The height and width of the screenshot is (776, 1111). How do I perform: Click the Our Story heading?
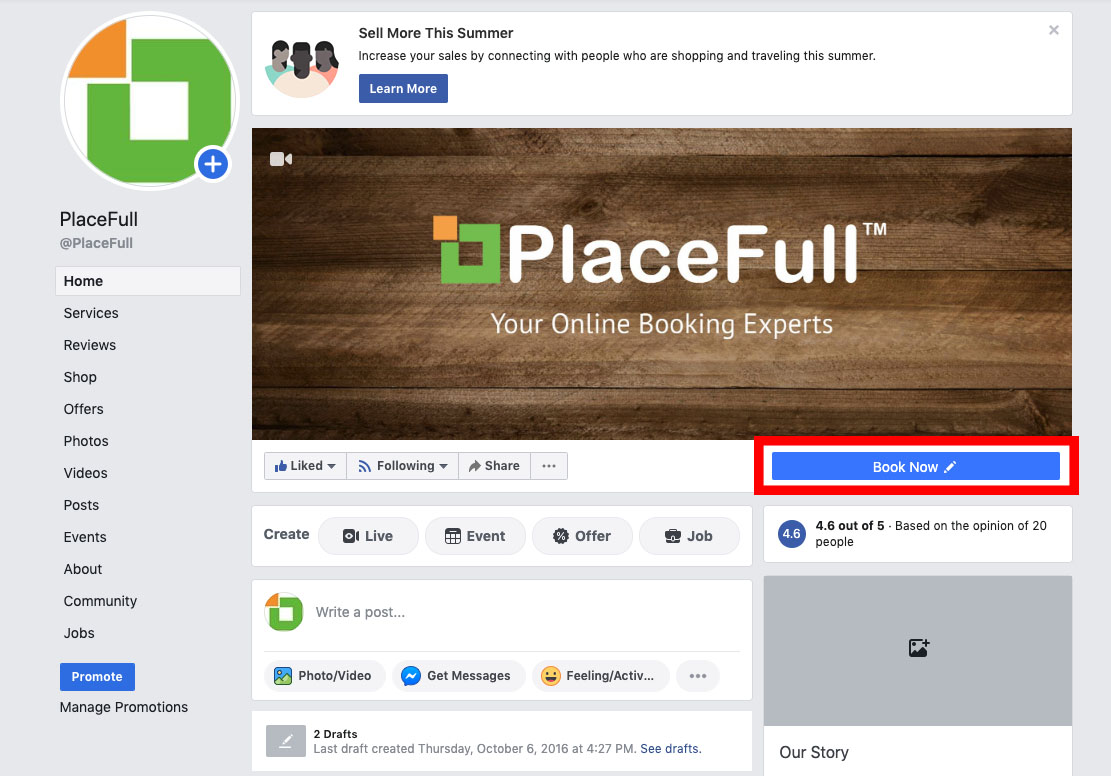pos(814,752)
